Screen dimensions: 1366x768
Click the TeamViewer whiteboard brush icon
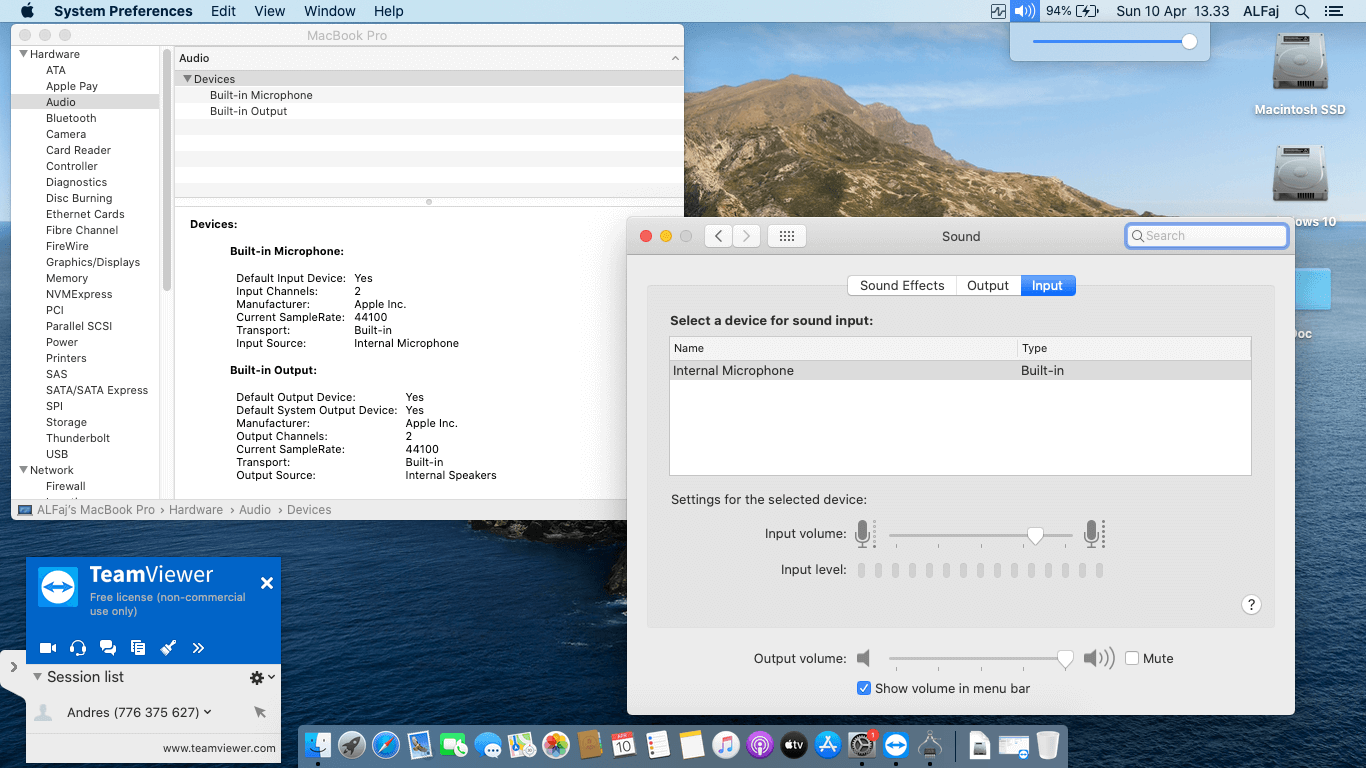pyautogui.click(x=168, y=648)
